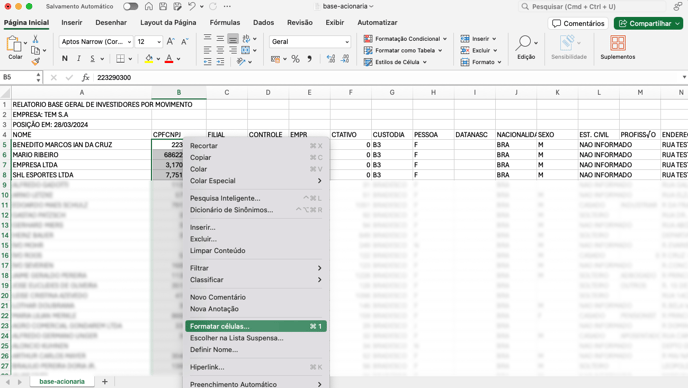
Task: Choose Limpar Conteúdo from context menu
Action: coord(256,251)
